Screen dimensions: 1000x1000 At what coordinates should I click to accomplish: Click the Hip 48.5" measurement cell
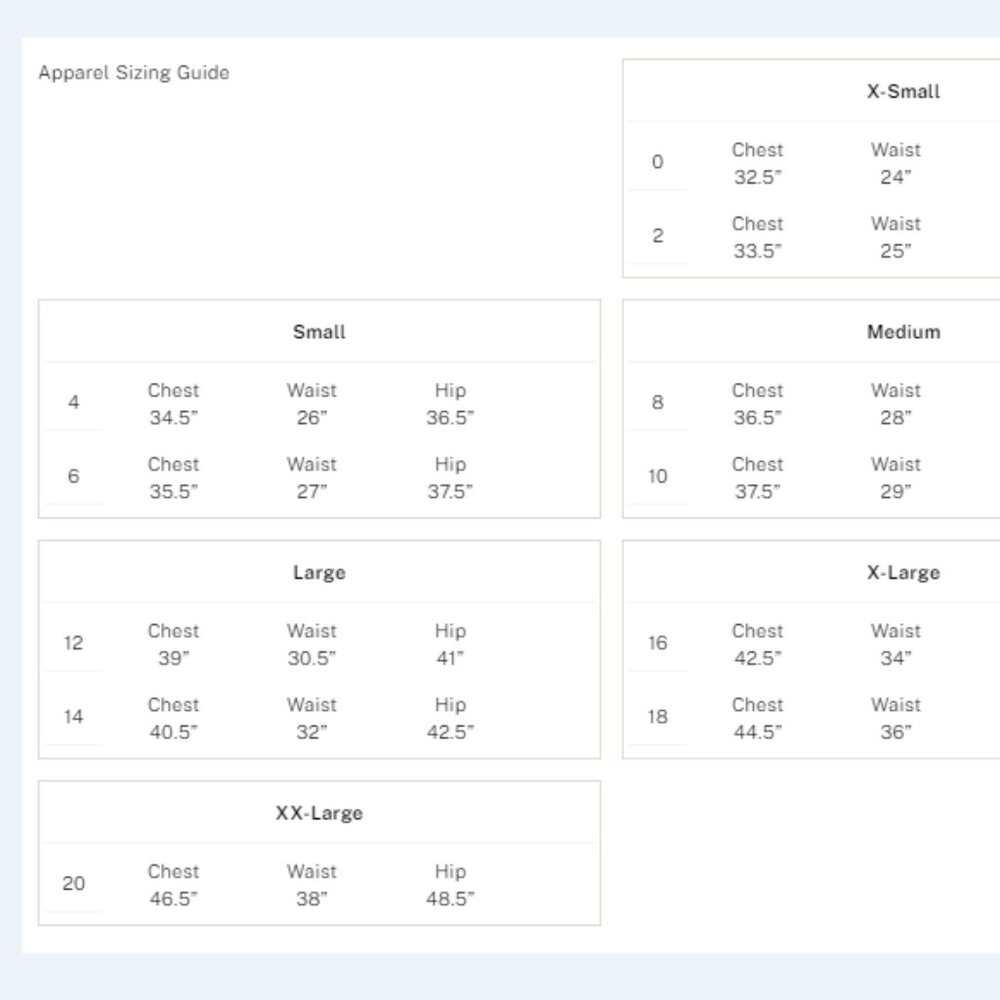tap(450, 885)
